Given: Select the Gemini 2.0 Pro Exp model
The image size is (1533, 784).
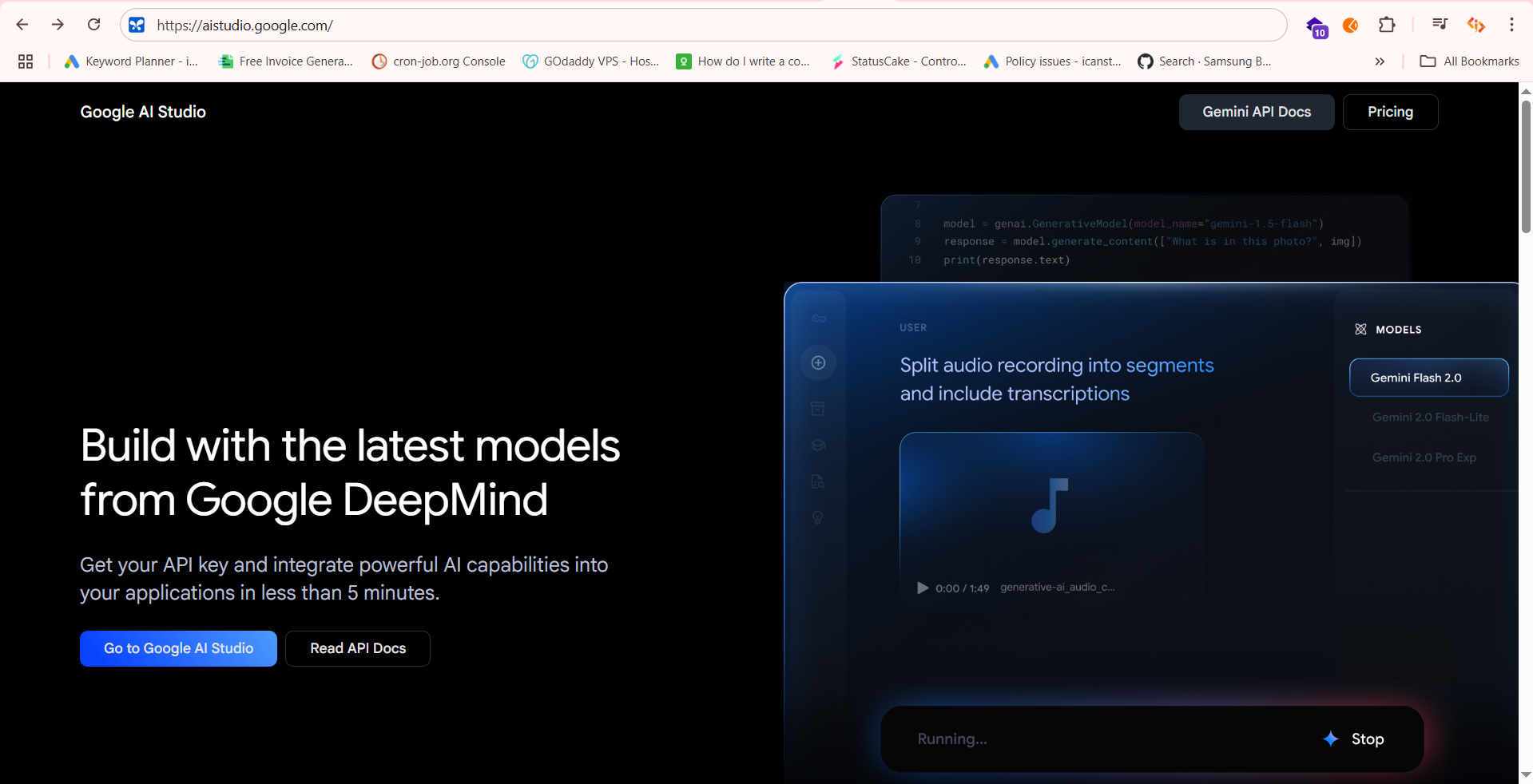Looking at the screenshot, I should click(1424, 457).
